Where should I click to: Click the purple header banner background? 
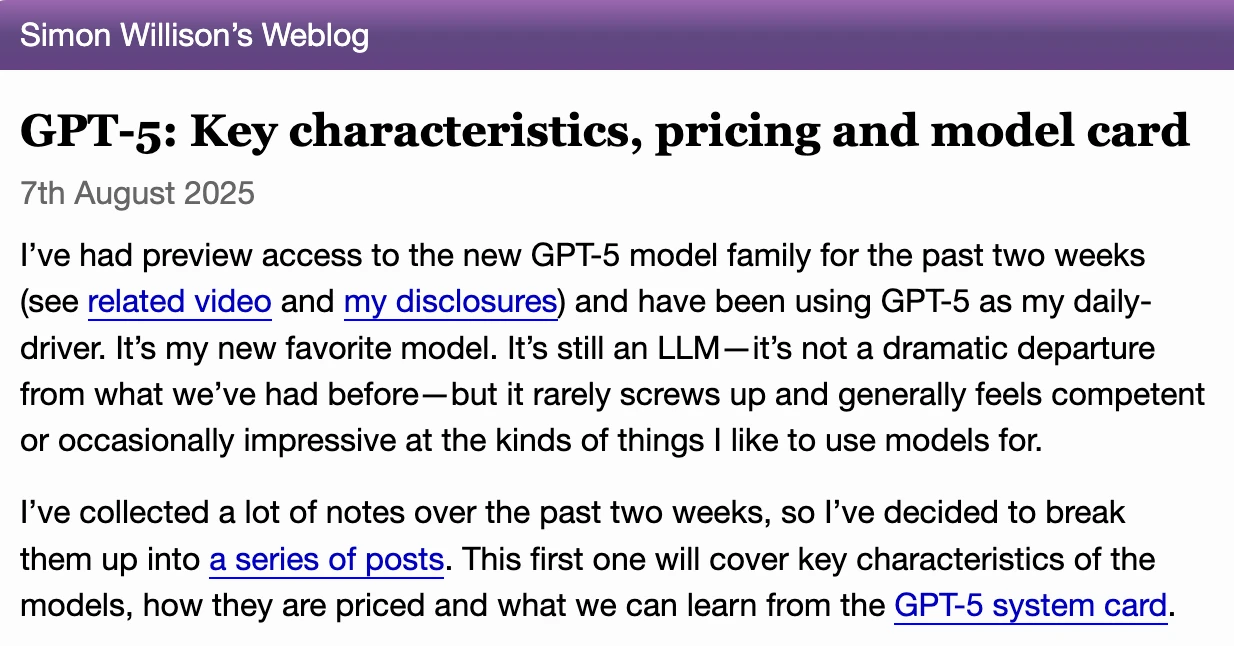[800, 36]
